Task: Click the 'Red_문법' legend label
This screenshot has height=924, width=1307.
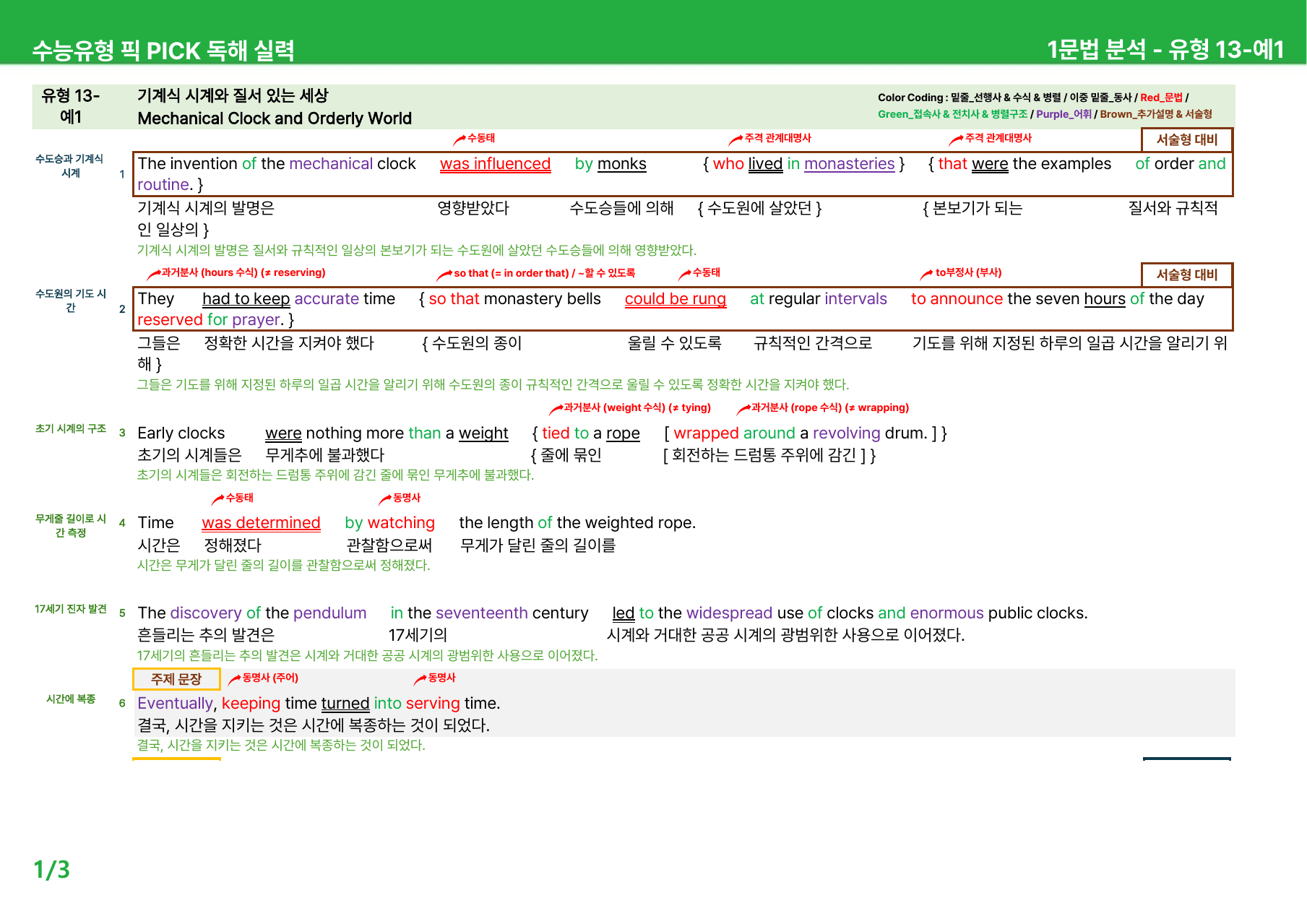Action: pyautogui.click(x=1161, y=98)
